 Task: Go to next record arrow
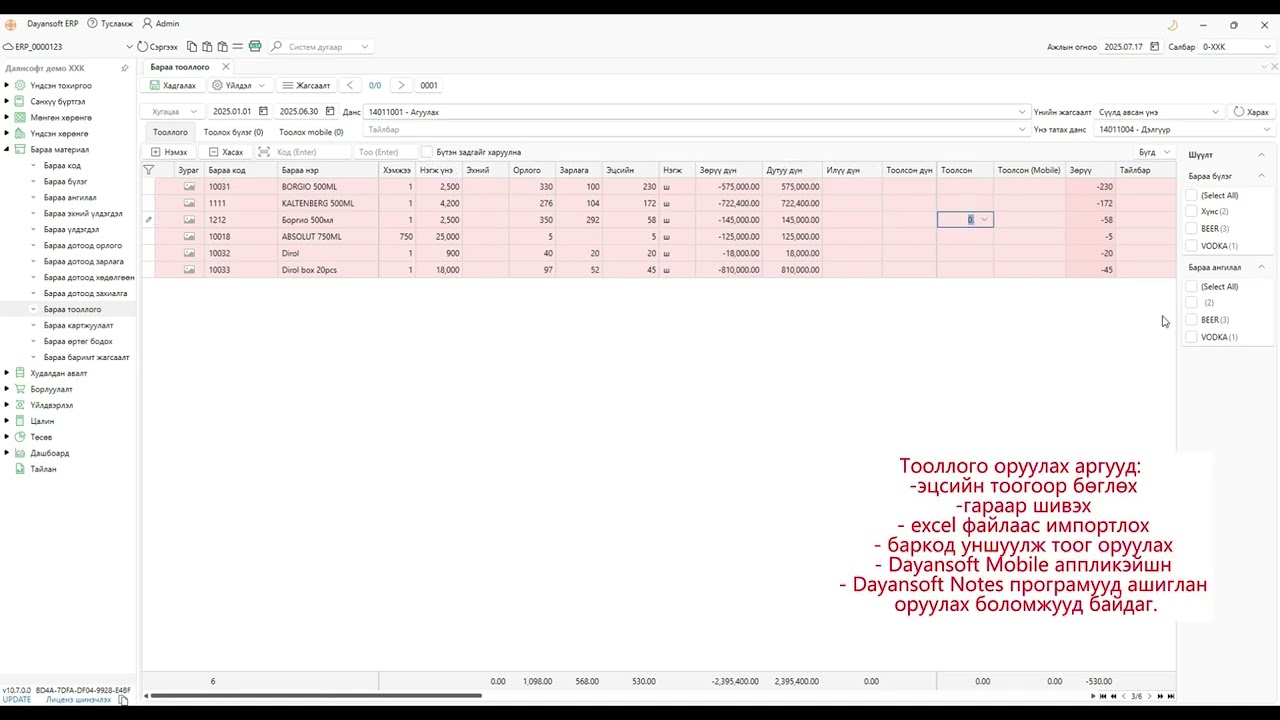coord(401,86)
